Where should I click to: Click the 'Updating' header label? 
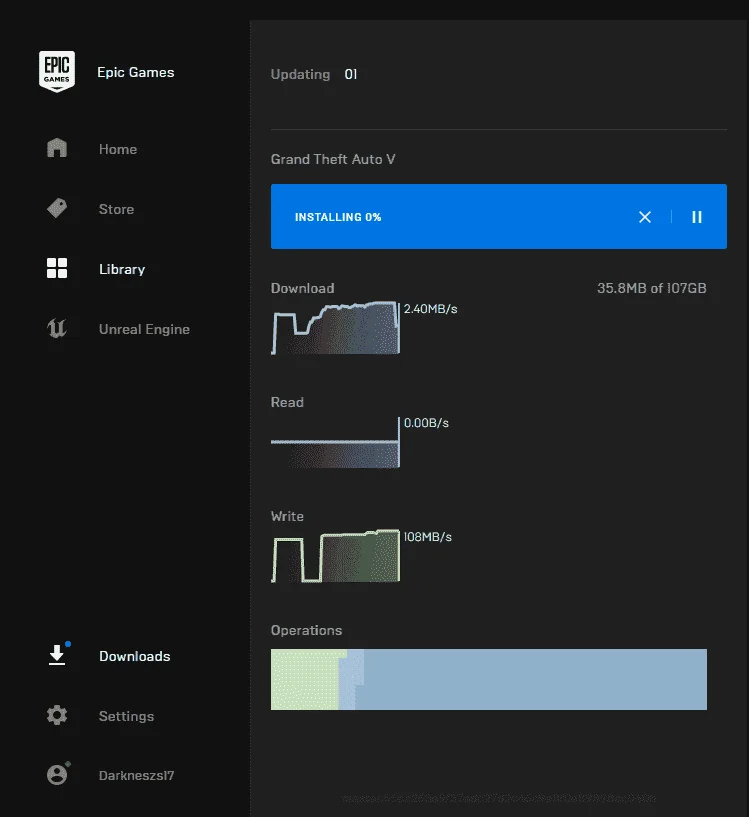(x=300, y=75)
